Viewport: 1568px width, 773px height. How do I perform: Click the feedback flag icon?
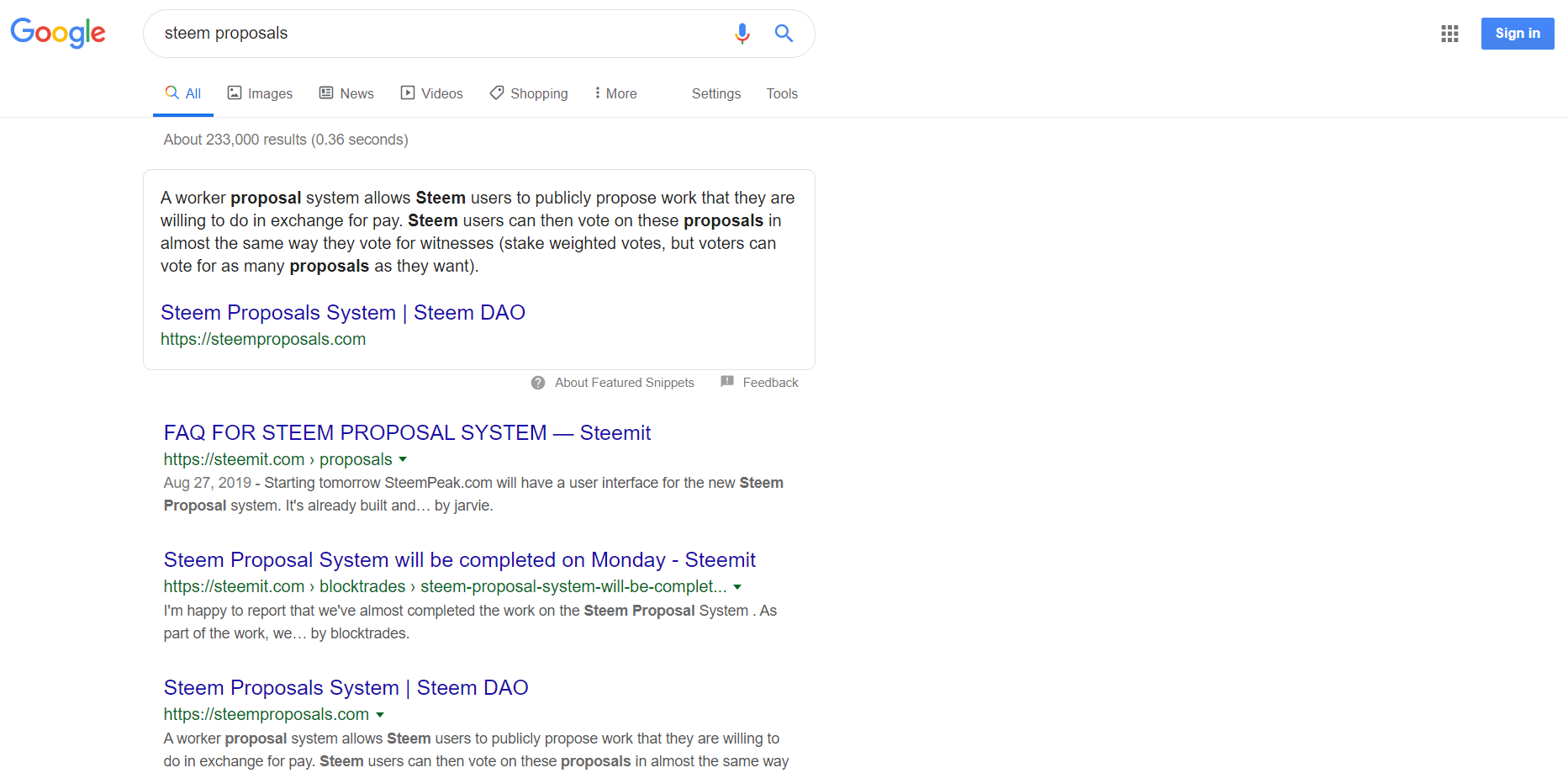[x=727, y=382]
